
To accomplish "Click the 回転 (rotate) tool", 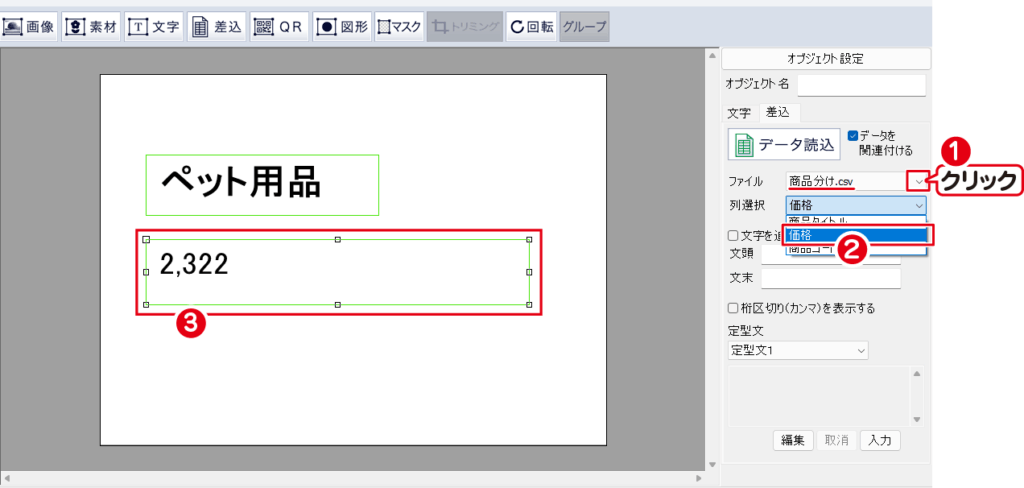I will coord(531,27).
